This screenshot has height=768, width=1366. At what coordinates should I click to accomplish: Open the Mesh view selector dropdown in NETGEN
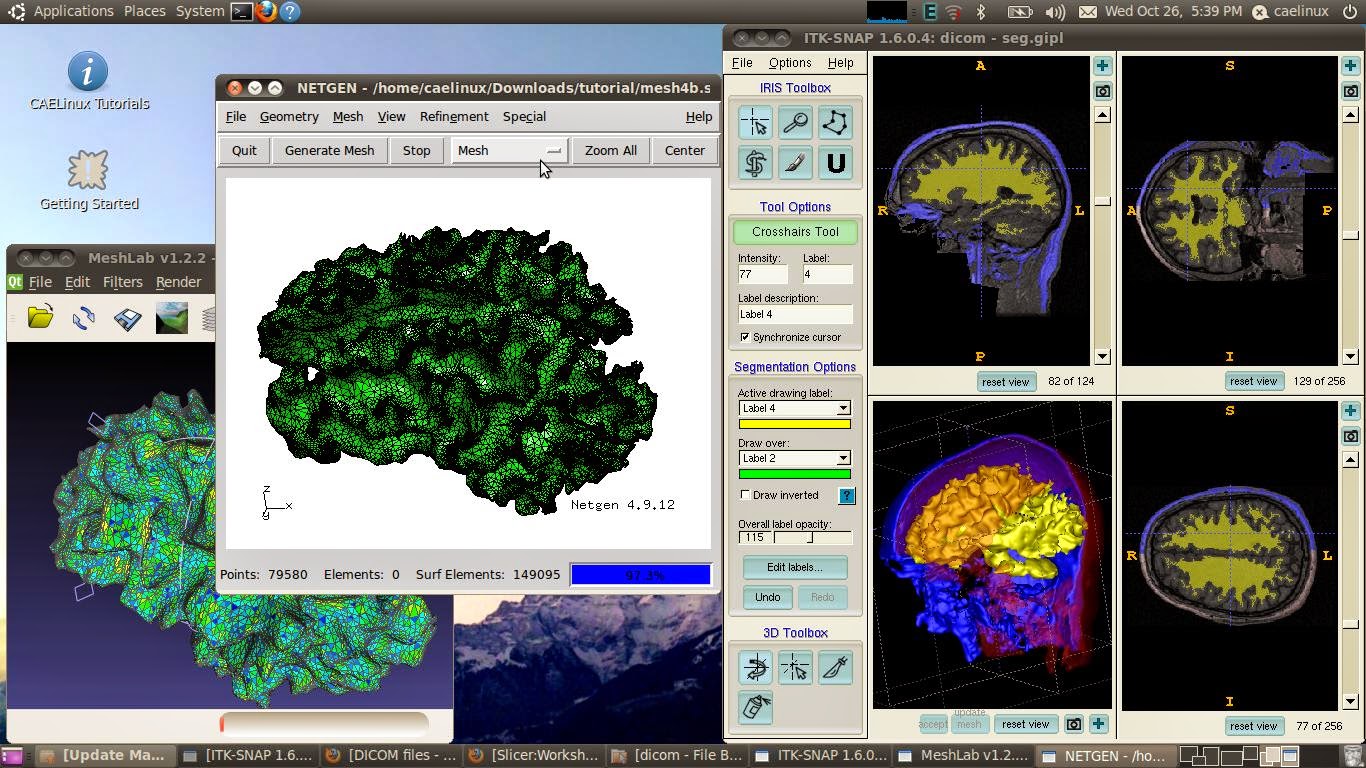(509, 150)
